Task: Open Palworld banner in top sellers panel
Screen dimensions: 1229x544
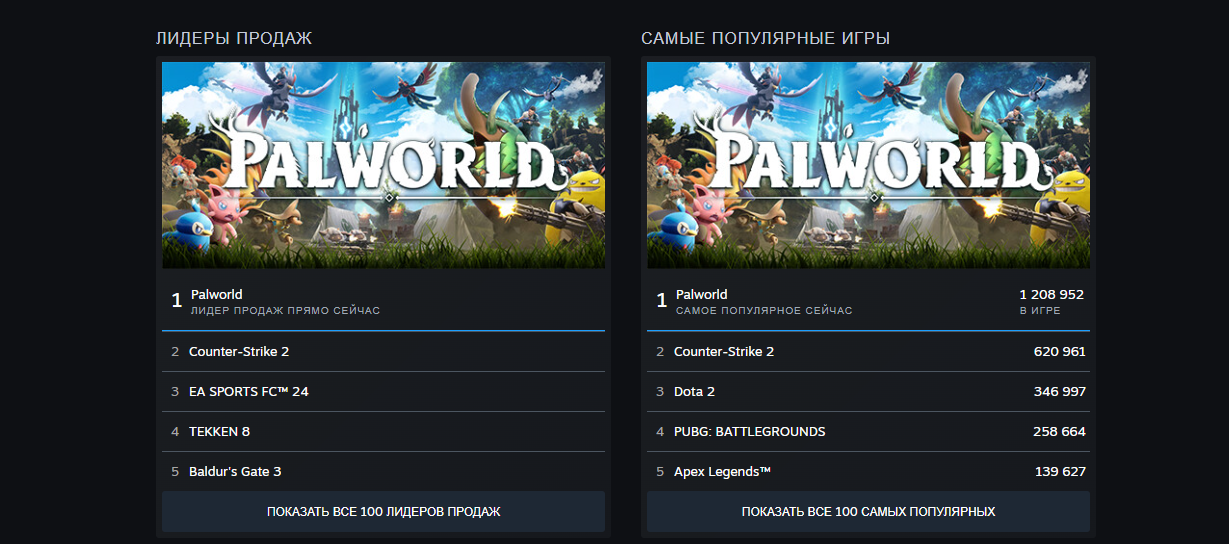Action: tap(383, 165)
